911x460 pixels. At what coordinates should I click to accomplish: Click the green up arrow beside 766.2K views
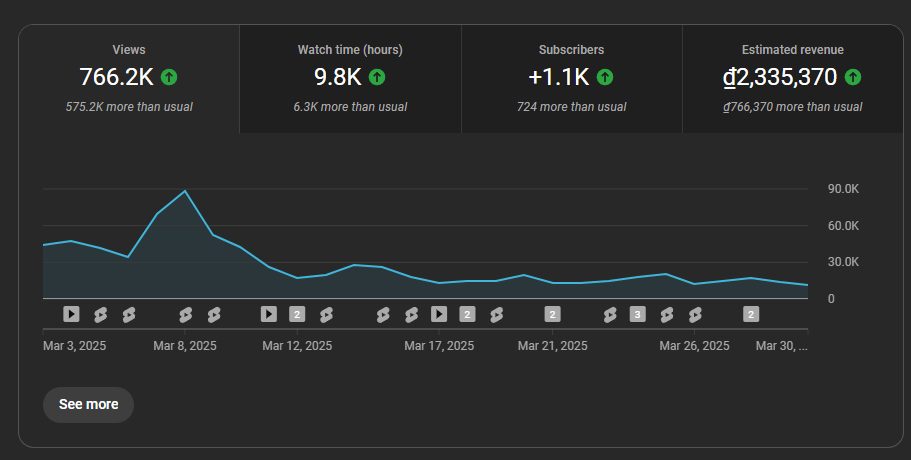coord(169,76)
